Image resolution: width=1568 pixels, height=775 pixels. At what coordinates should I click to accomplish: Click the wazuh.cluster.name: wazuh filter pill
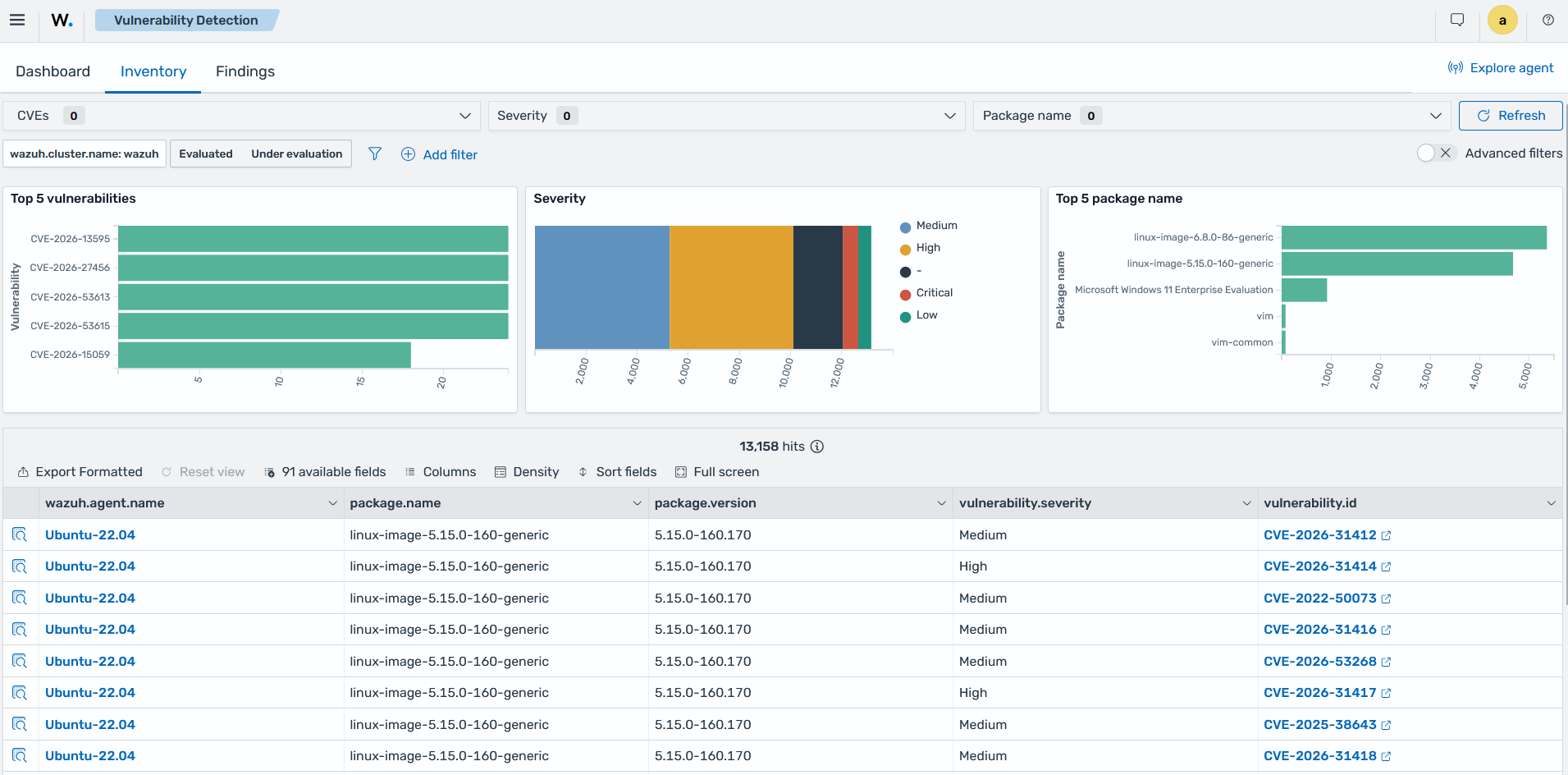coord(85,154)
